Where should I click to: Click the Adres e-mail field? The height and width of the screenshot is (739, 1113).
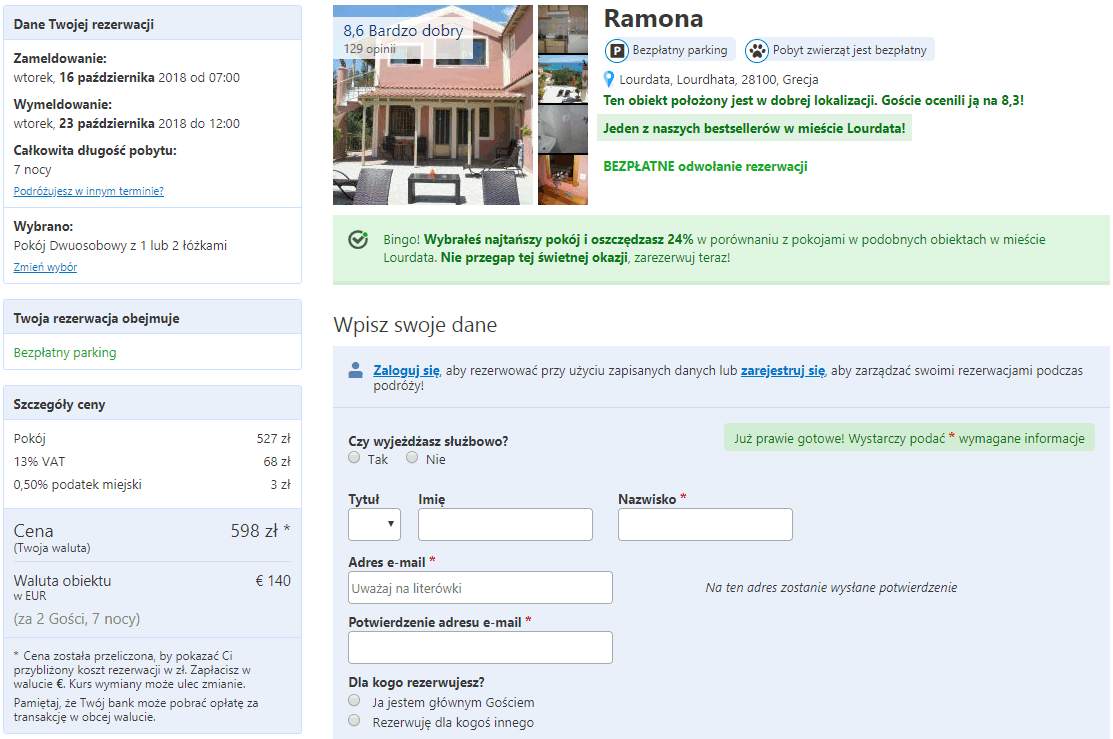pos(480,588)
